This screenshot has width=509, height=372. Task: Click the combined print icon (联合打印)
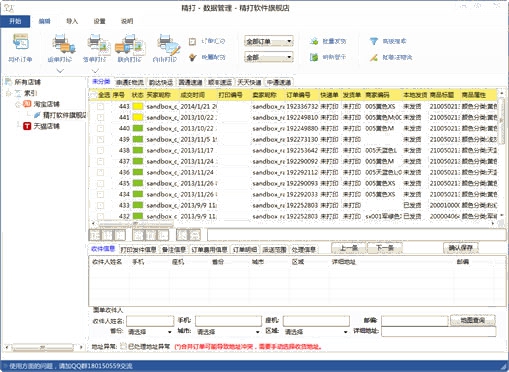click(129, 43)
